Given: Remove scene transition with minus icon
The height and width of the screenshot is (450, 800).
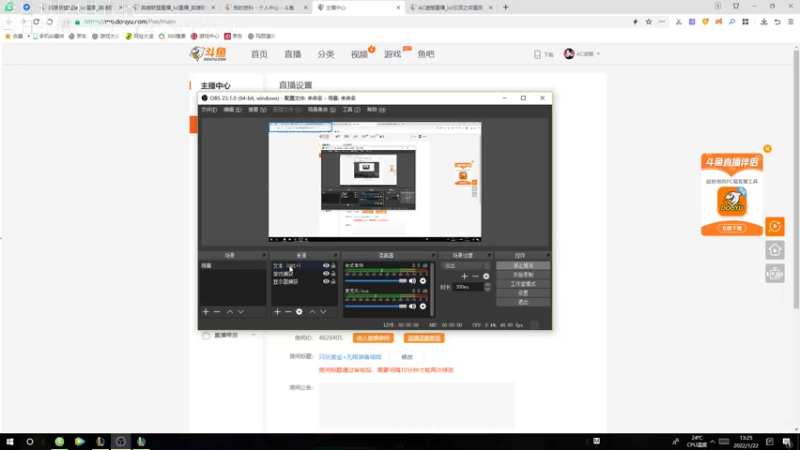Looking at the screenshot, I should (x=476, y=276).
